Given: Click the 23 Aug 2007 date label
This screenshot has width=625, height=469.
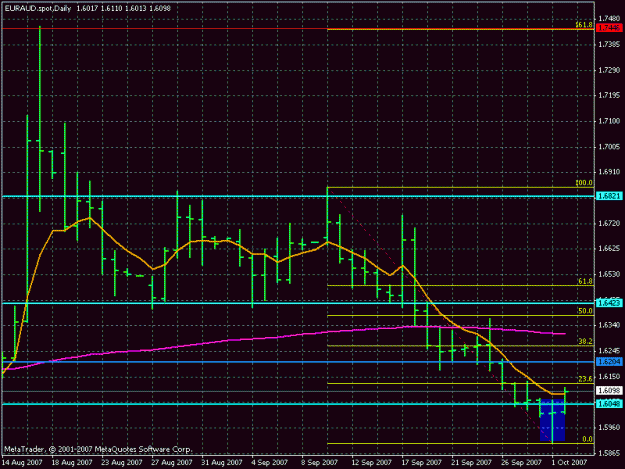Looking at the screenshot, I should pos(122,463).
